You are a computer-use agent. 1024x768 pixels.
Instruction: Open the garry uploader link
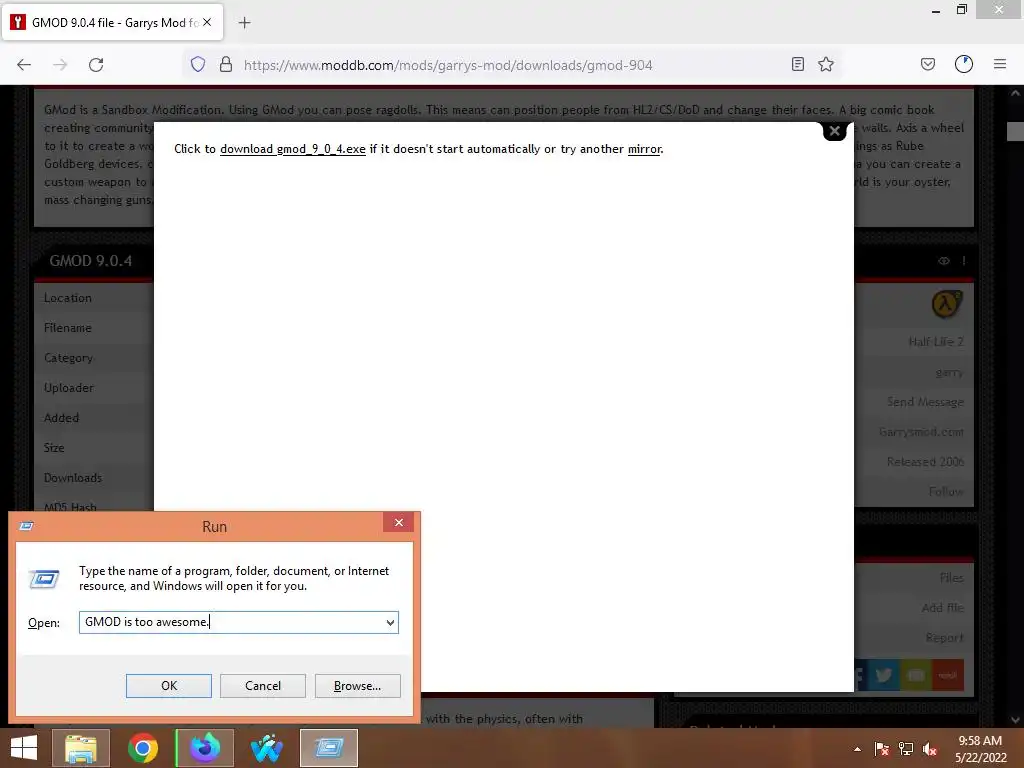(950, 372)
